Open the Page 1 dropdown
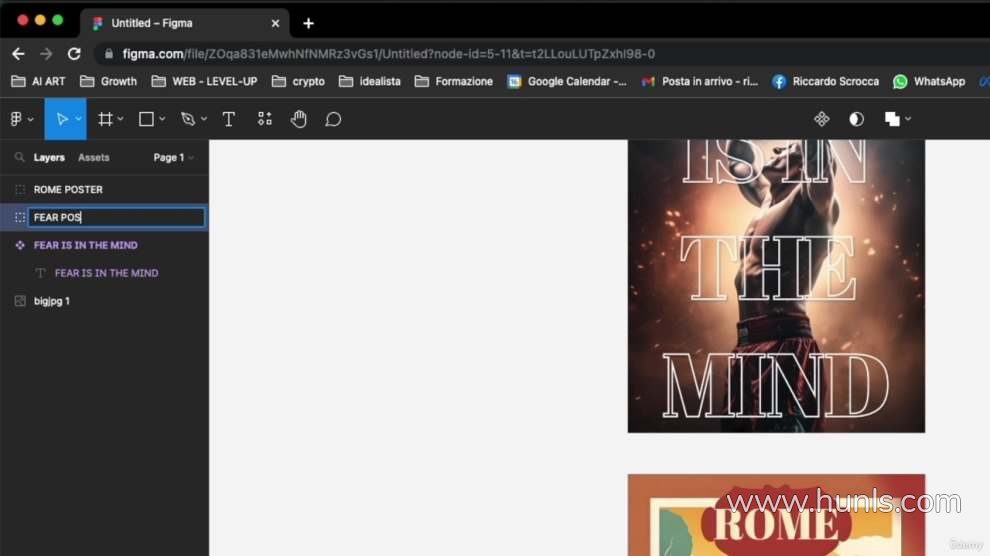 [173, 157]
